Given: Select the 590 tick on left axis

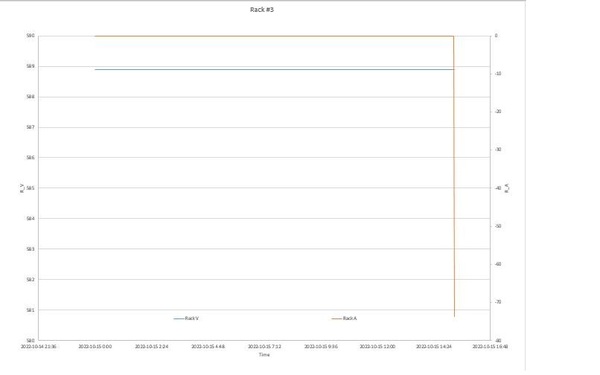Looking at the screenshot, I should click(x=30, y=36).
